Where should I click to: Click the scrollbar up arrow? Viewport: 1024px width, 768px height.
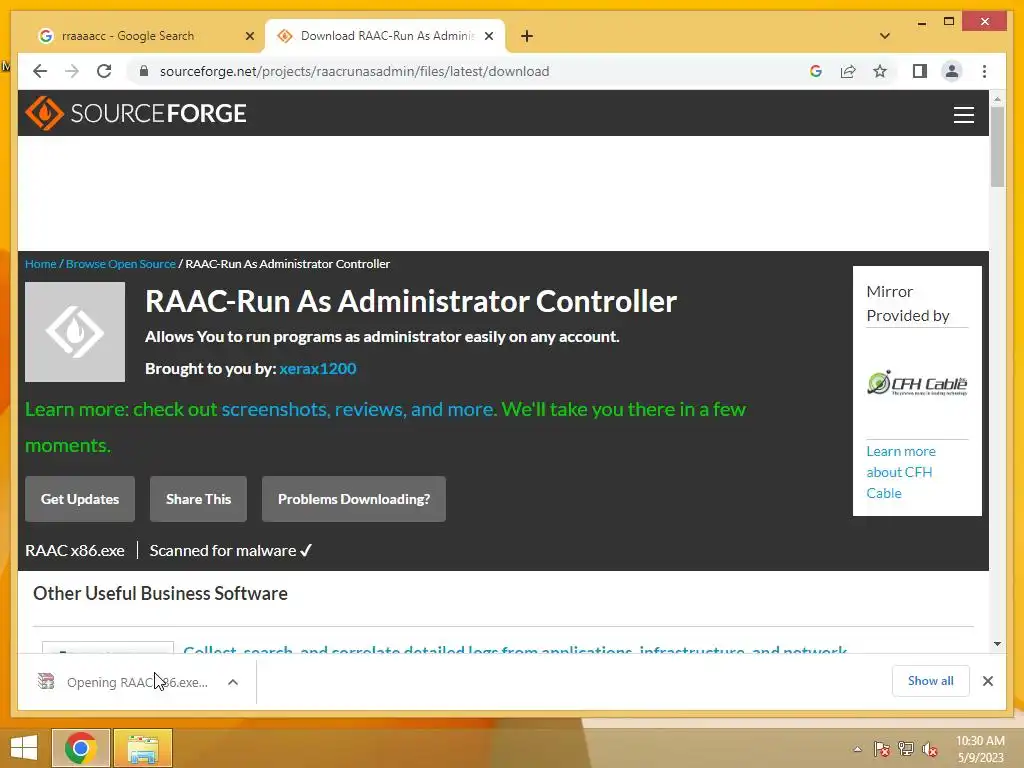[997, 99]
